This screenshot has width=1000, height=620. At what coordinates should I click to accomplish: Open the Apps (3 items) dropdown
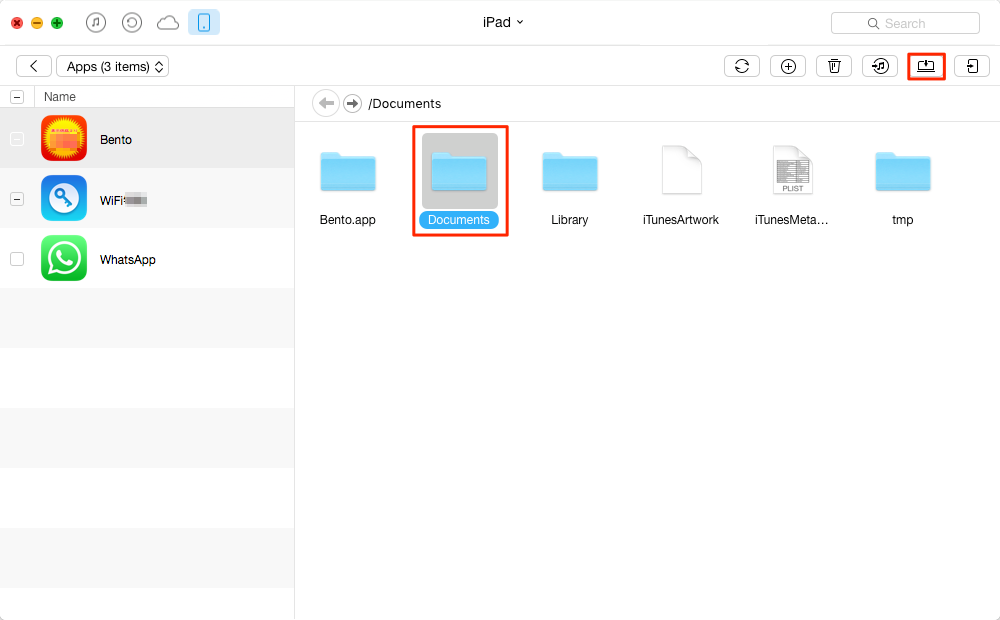pyautogui.click(x=113, y=66)
